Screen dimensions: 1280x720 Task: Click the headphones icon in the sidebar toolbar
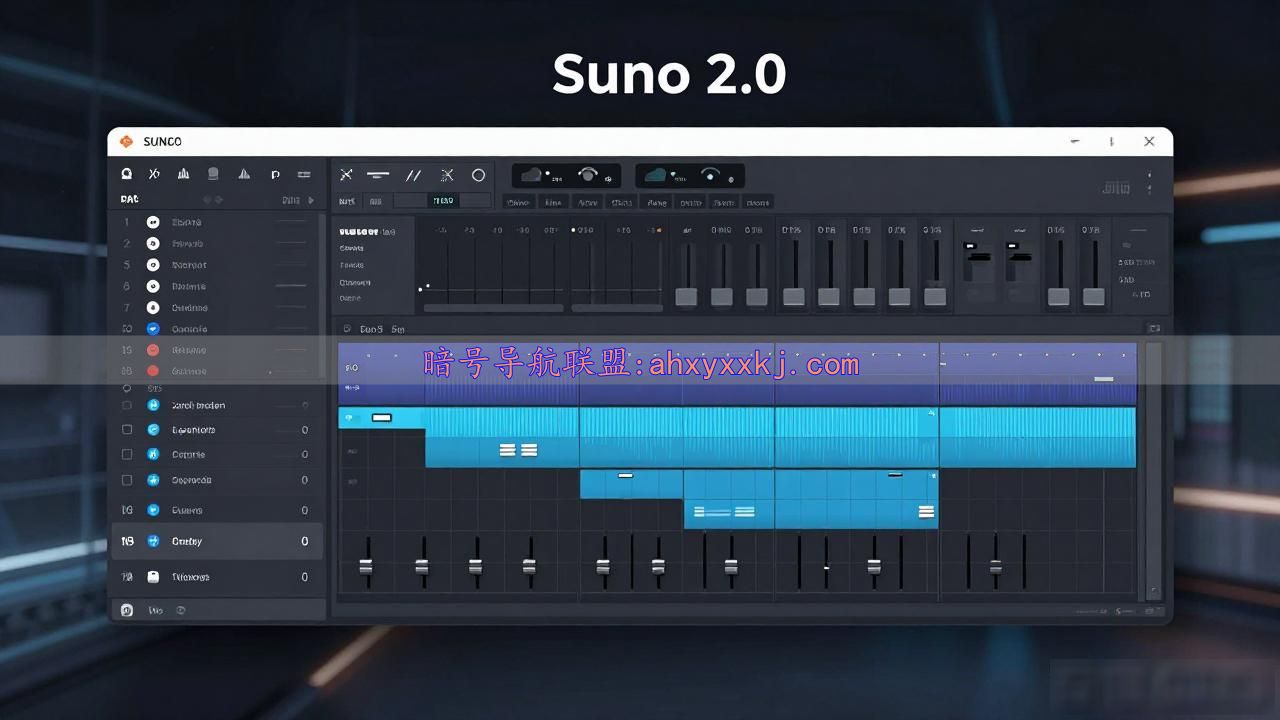point(127,173)
